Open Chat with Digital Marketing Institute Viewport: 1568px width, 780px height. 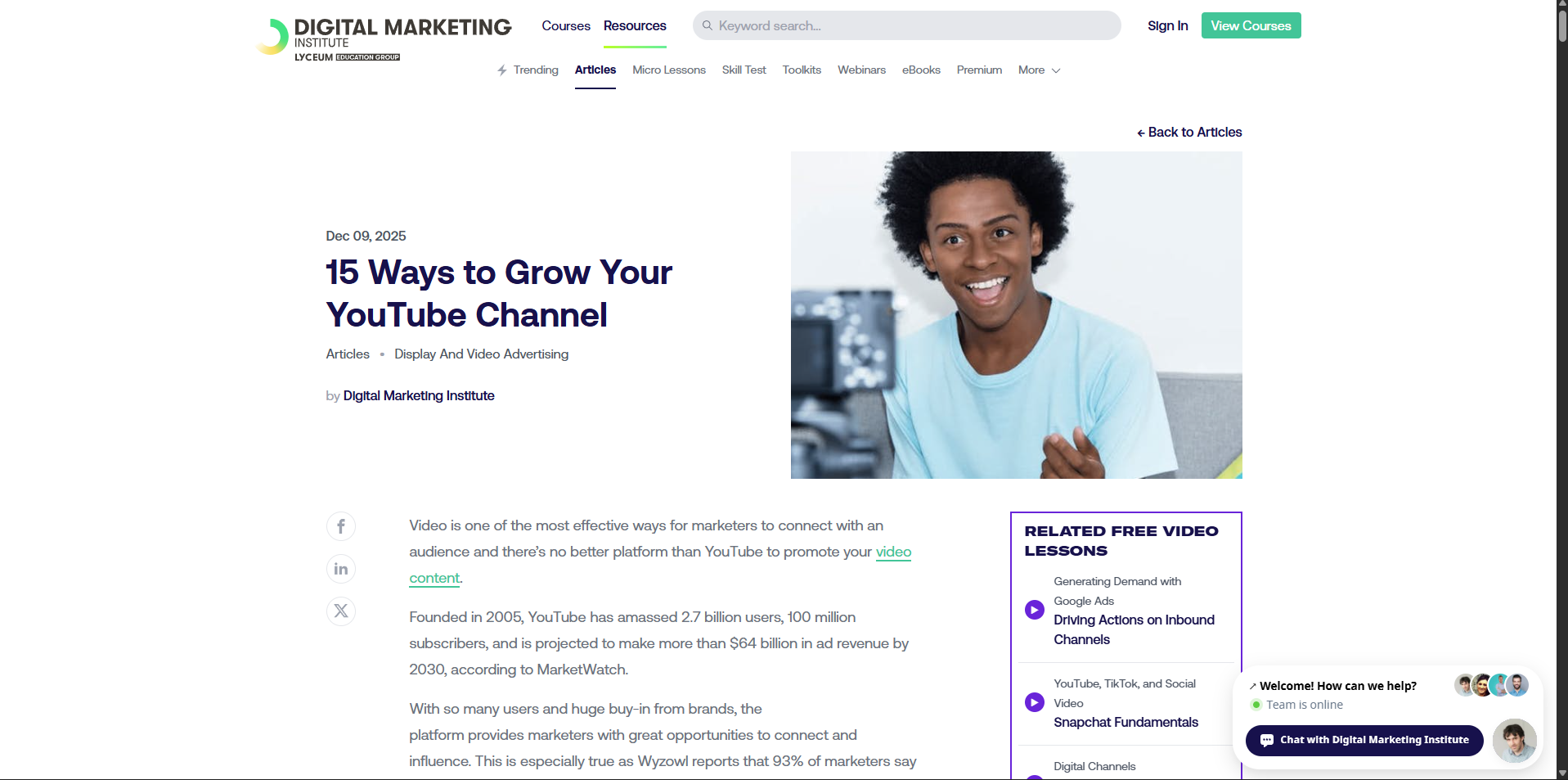pyautogui.click(x=1364, y=740)
